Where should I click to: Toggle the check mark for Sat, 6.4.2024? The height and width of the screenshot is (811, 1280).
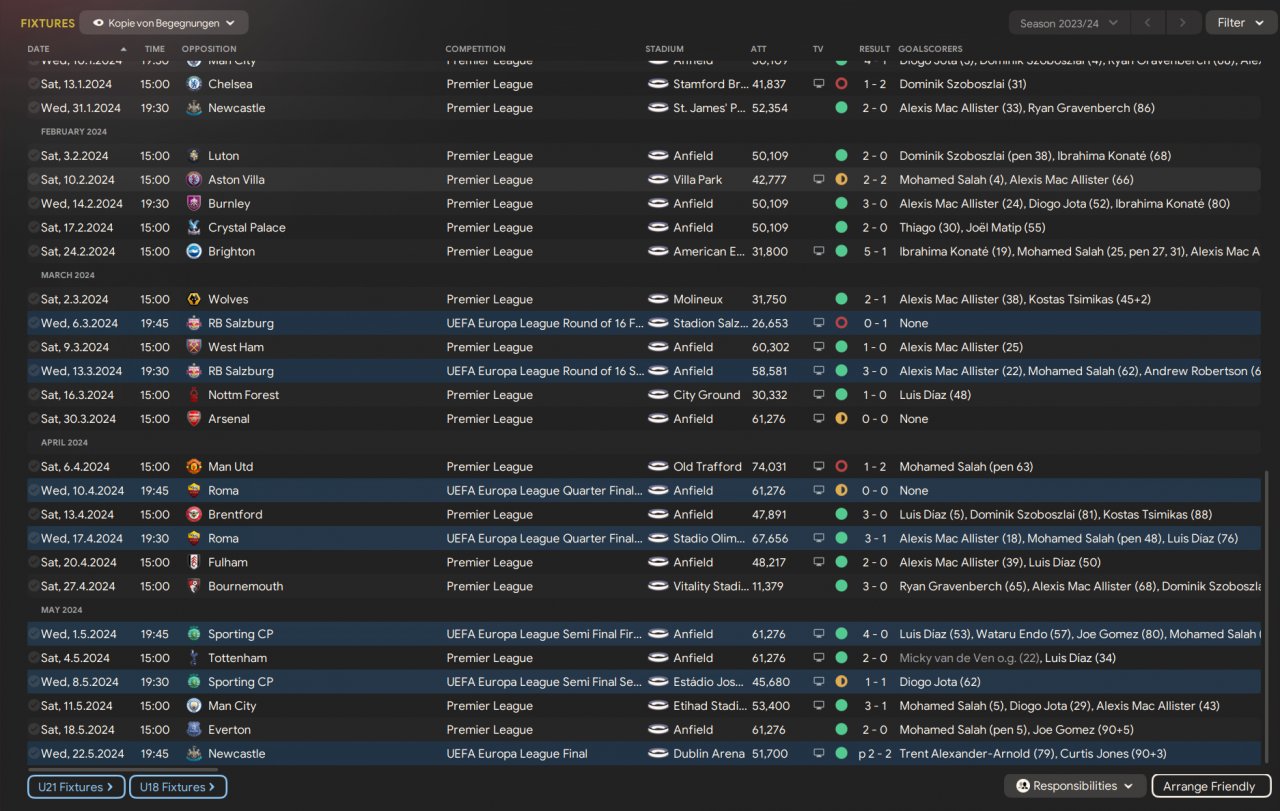tap(34, 467)
